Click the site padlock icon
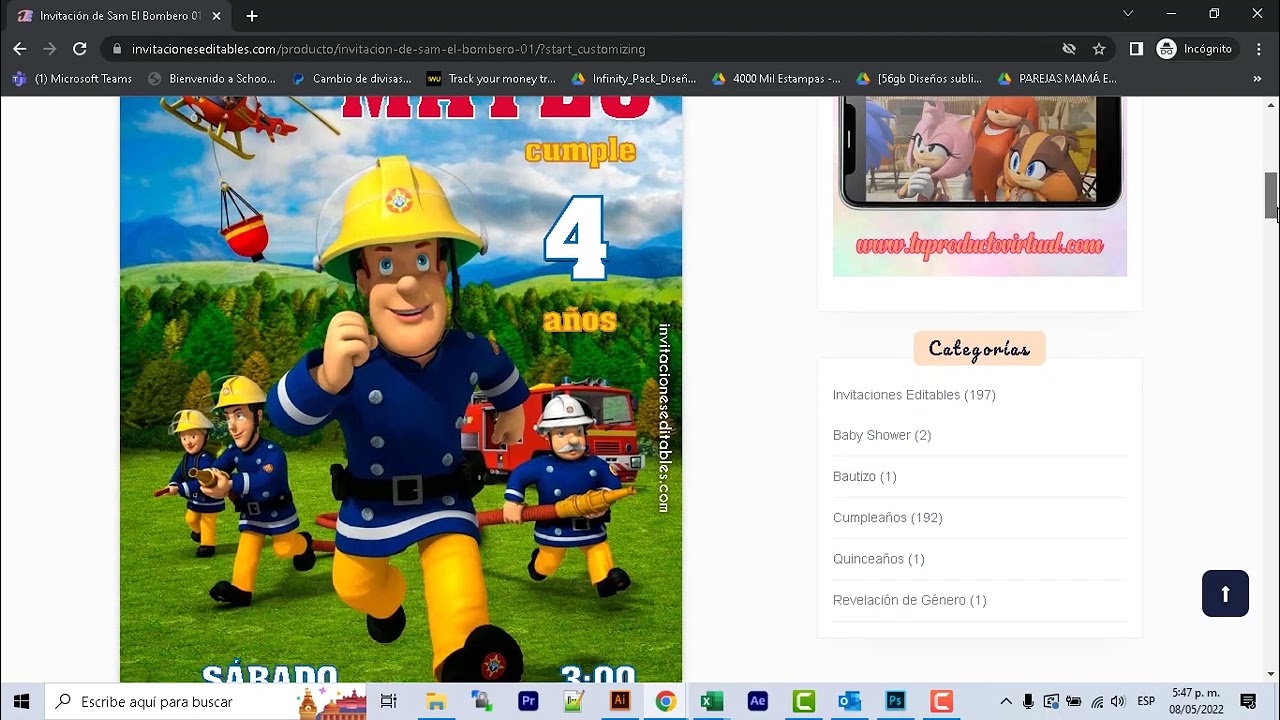Screen dimensions: 1280x720 point(117,49)
